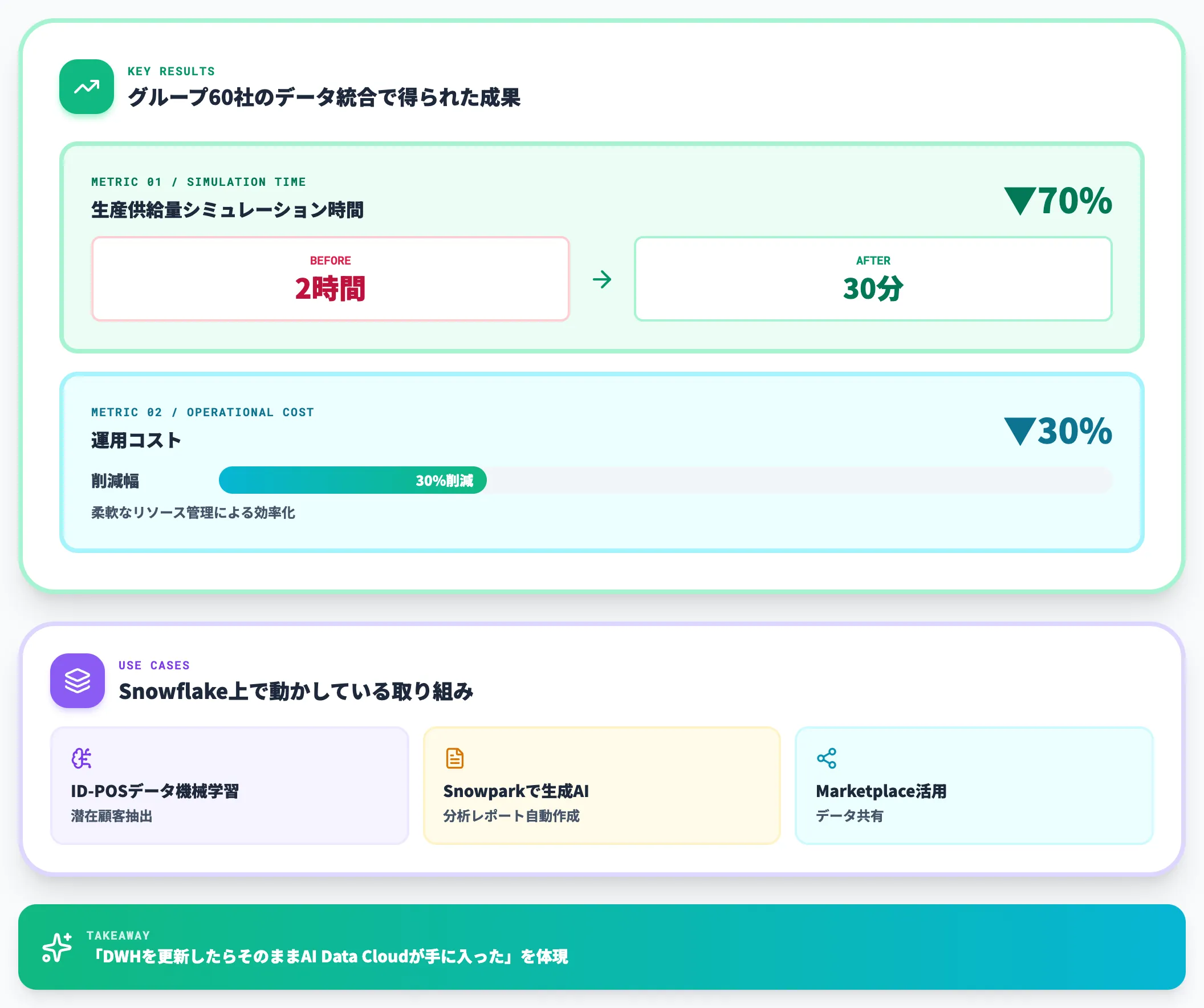Select the BEFORE 2時間 box
This screenshot has width=1204, height=1008.
pyautogui.click(x=331, y=279)
